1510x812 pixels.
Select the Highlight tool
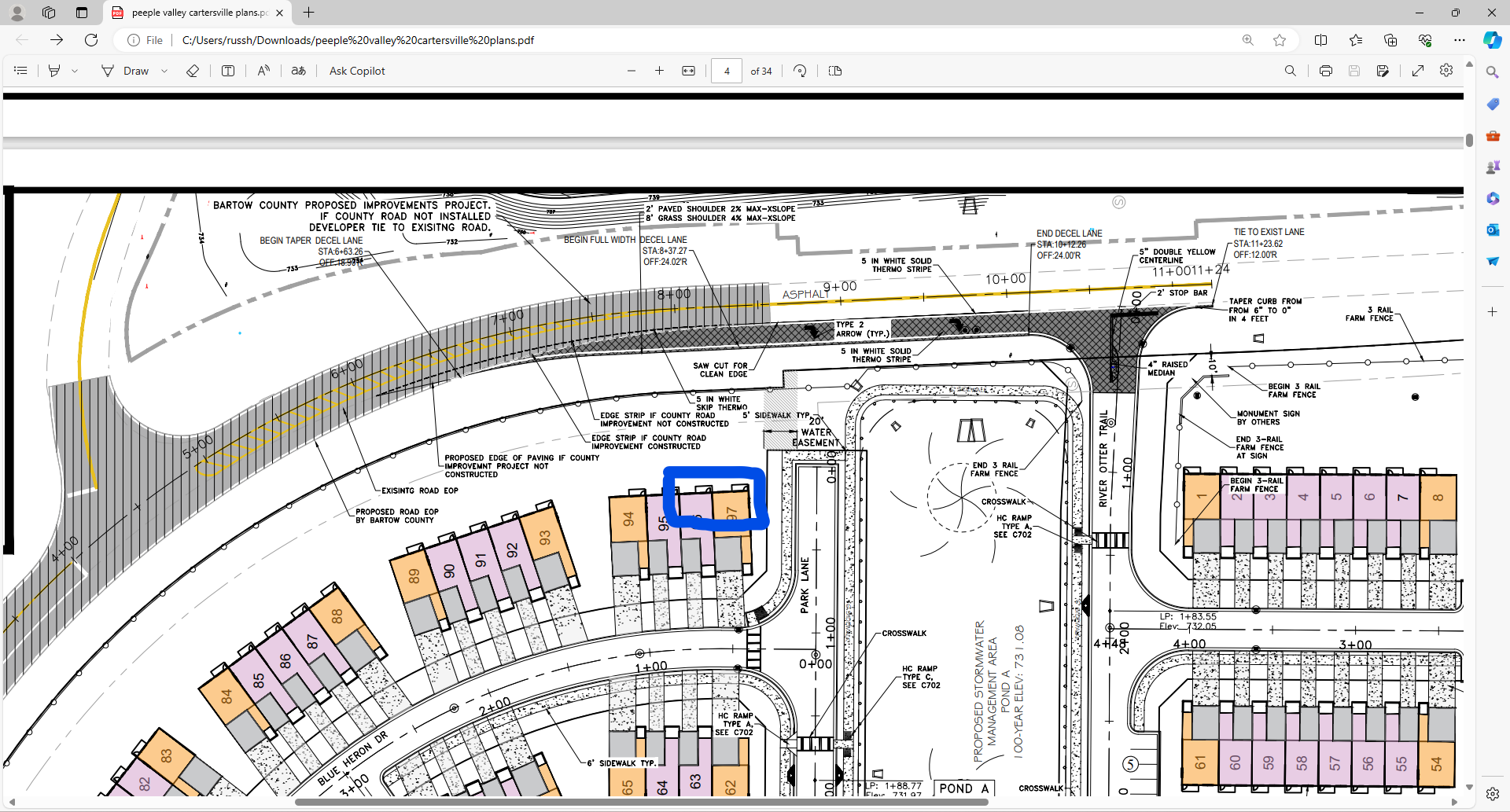(x=54, y=71)
